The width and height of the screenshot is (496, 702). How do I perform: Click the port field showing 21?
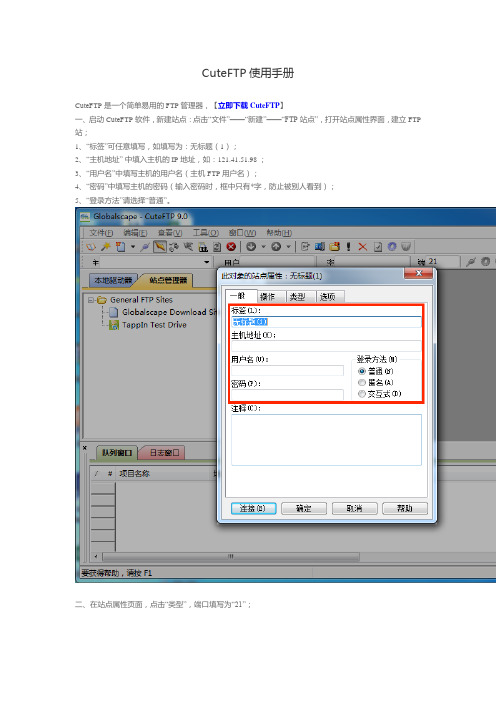pos(443,261)
